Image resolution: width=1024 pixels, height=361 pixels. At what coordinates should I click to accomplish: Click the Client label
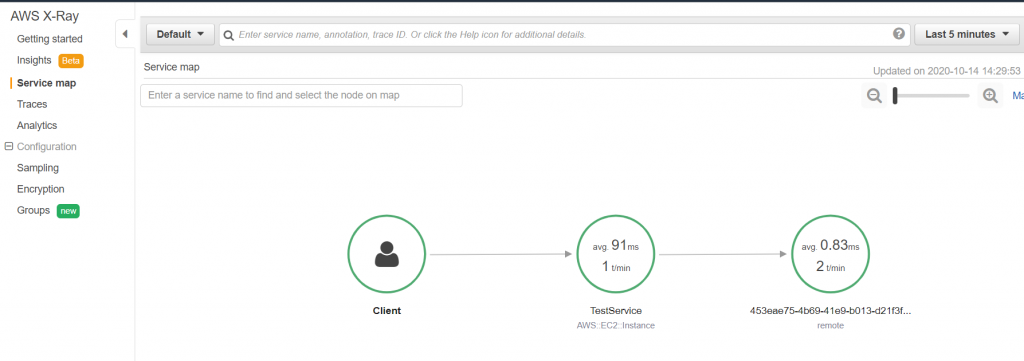coord(387,311)
